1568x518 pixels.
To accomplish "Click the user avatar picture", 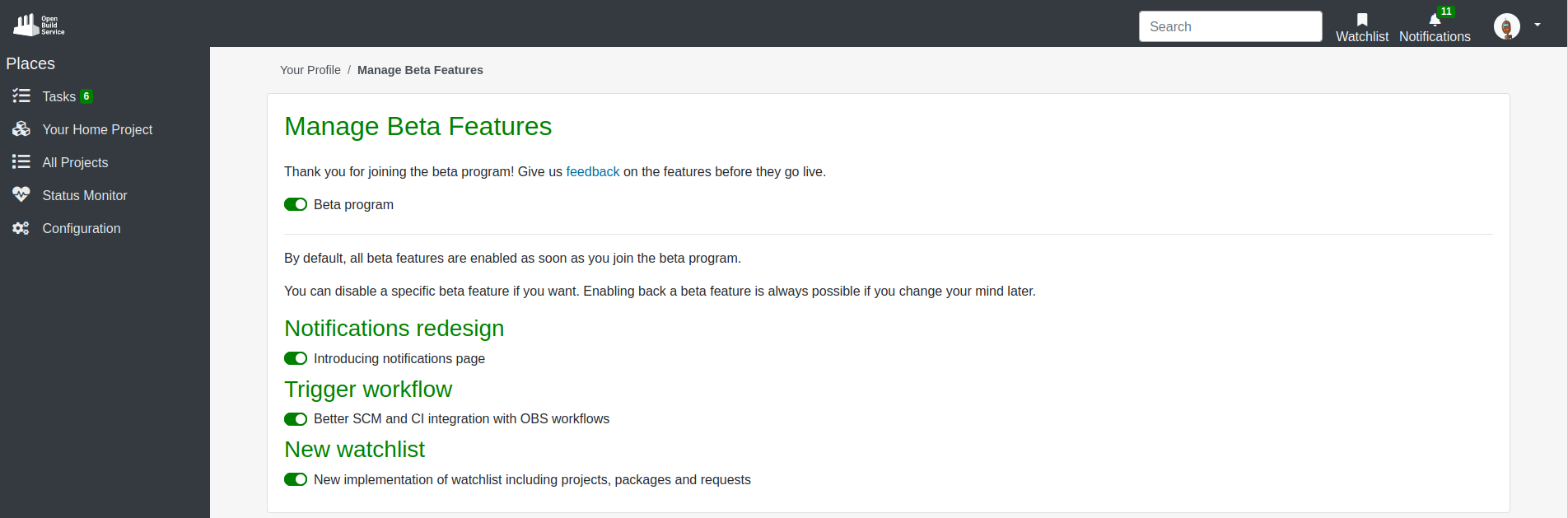I will (1506, 26).
